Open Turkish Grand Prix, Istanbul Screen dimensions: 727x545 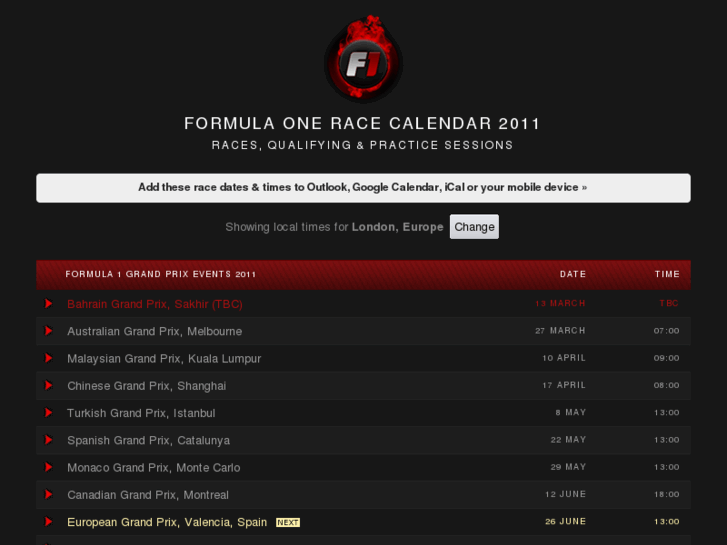click(x=141, y=413)
